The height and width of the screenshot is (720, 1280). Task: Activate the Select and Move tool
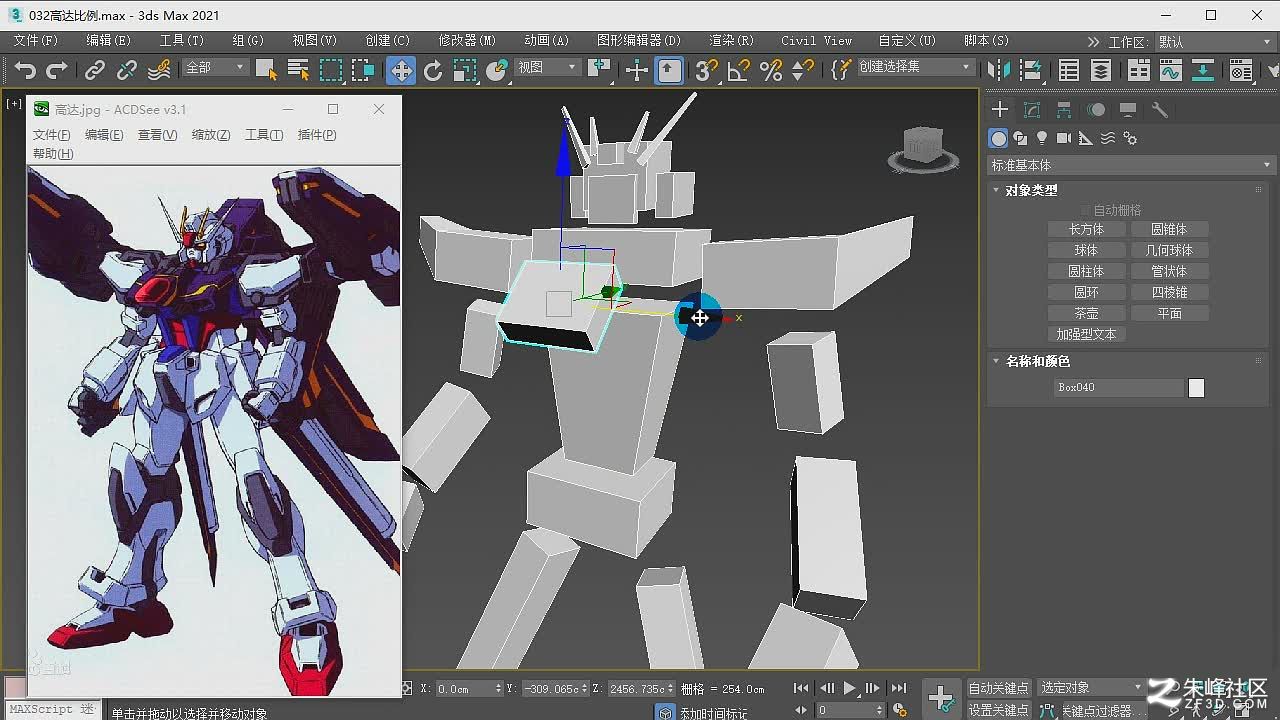[401, 70]
